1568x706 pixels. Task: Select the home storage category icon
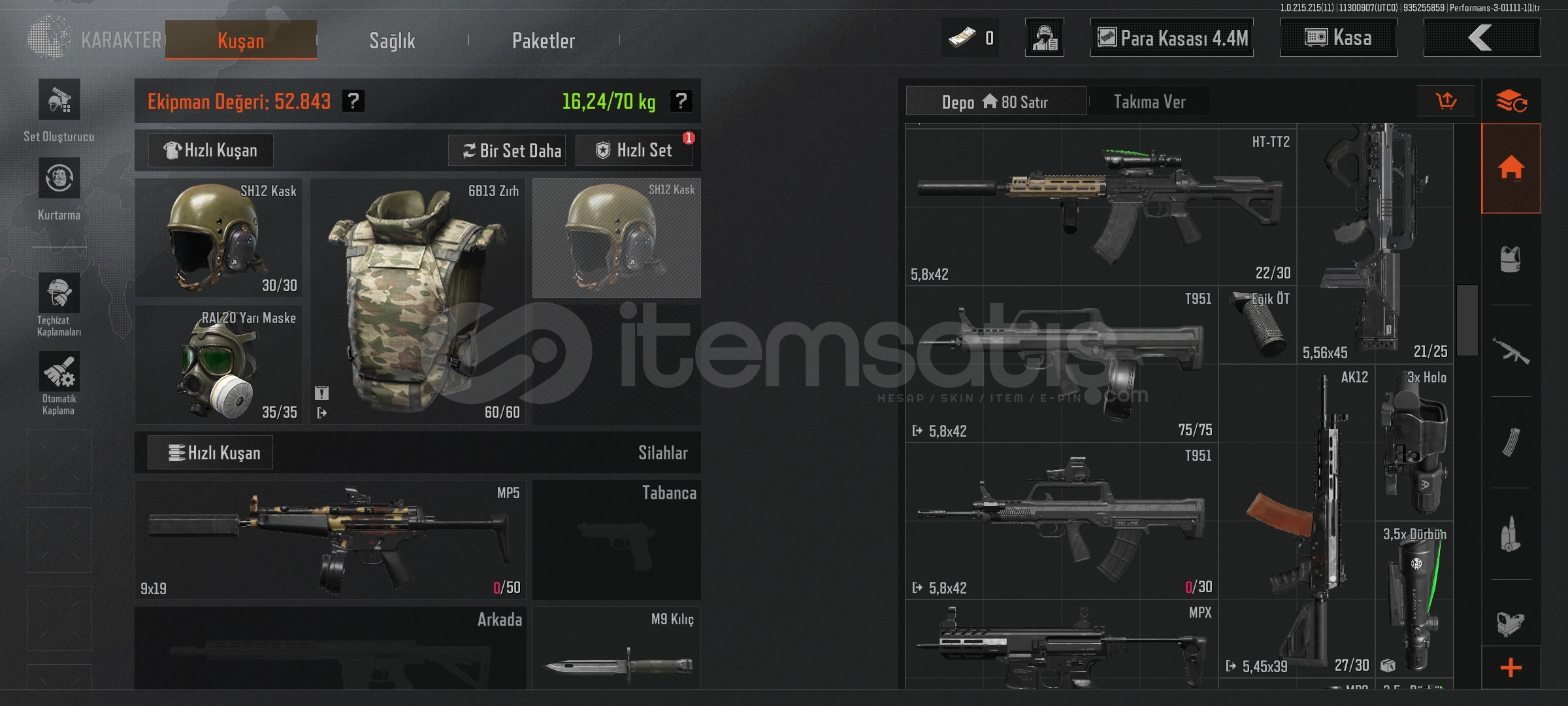pos(1511,168)
